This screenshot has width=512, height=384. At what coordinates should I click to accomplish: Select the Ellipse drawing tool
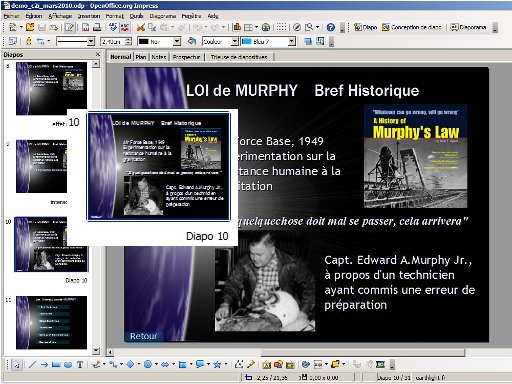tap(68, 365)
